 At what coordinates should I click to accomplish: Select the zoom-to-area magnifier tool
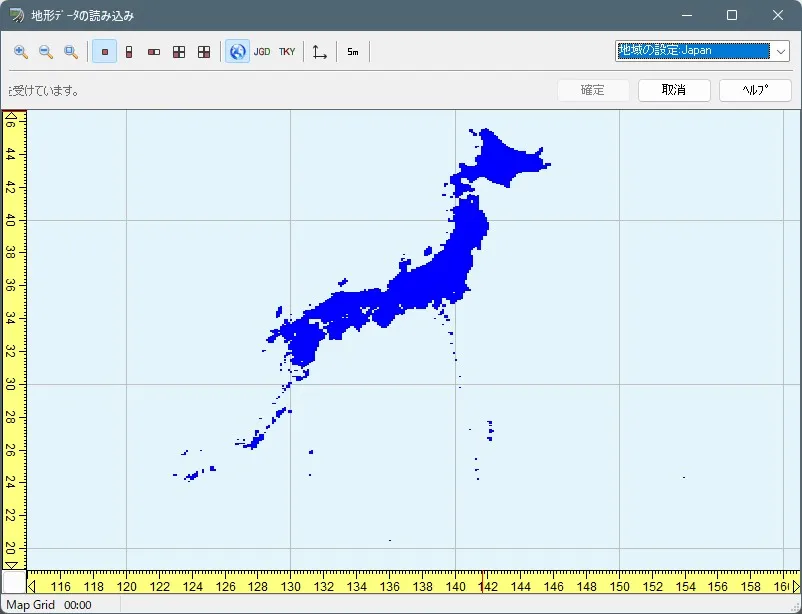71,52
